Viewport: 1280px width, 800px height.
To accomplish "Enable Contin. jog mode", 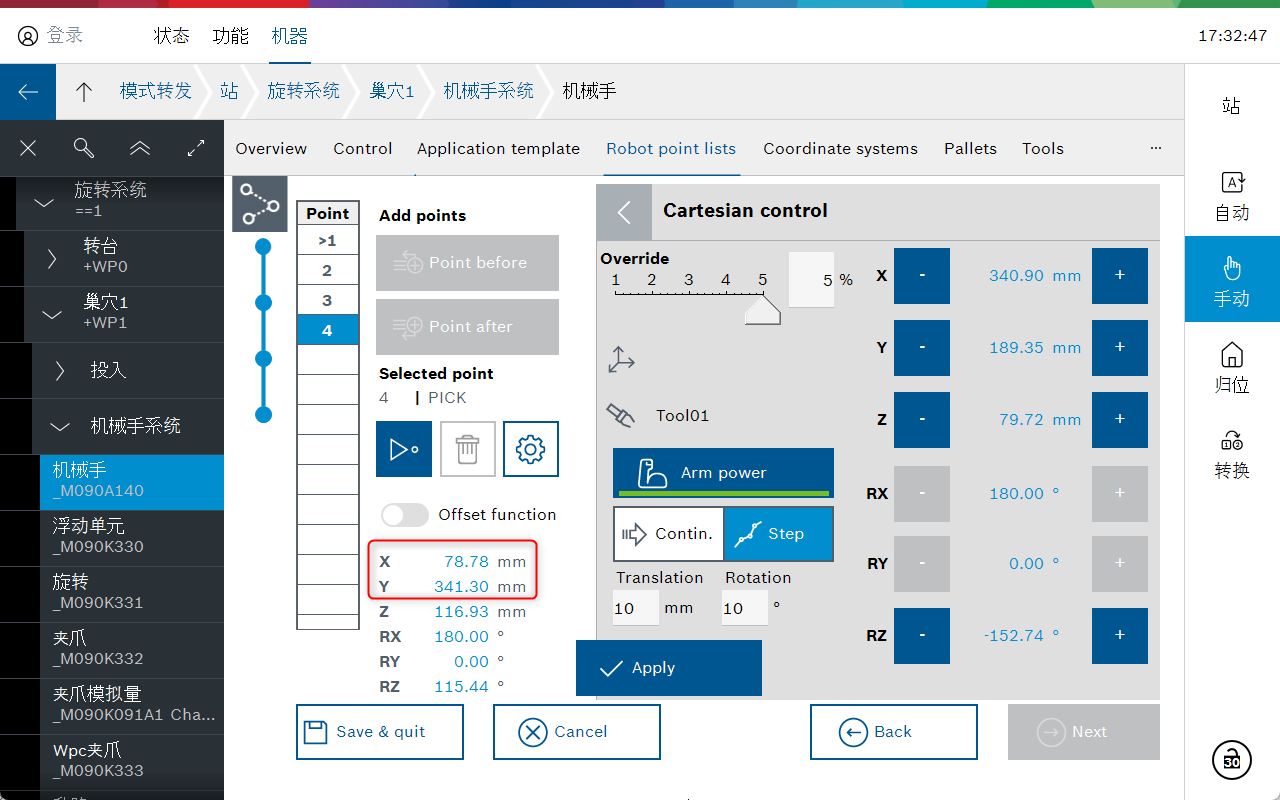I will pos(668,534).
